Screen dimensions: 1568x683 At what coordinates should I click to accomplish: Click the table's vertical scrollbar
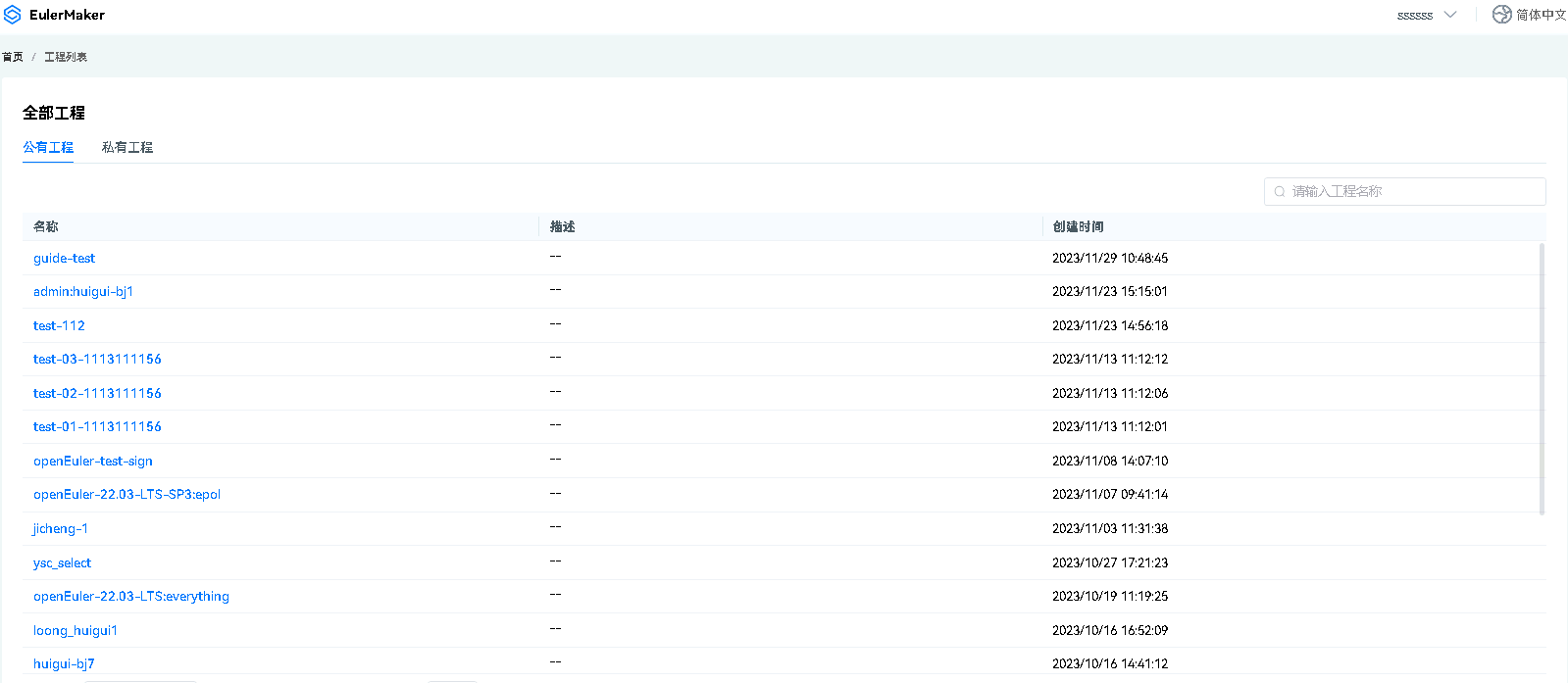click(x=1542, y=379)
